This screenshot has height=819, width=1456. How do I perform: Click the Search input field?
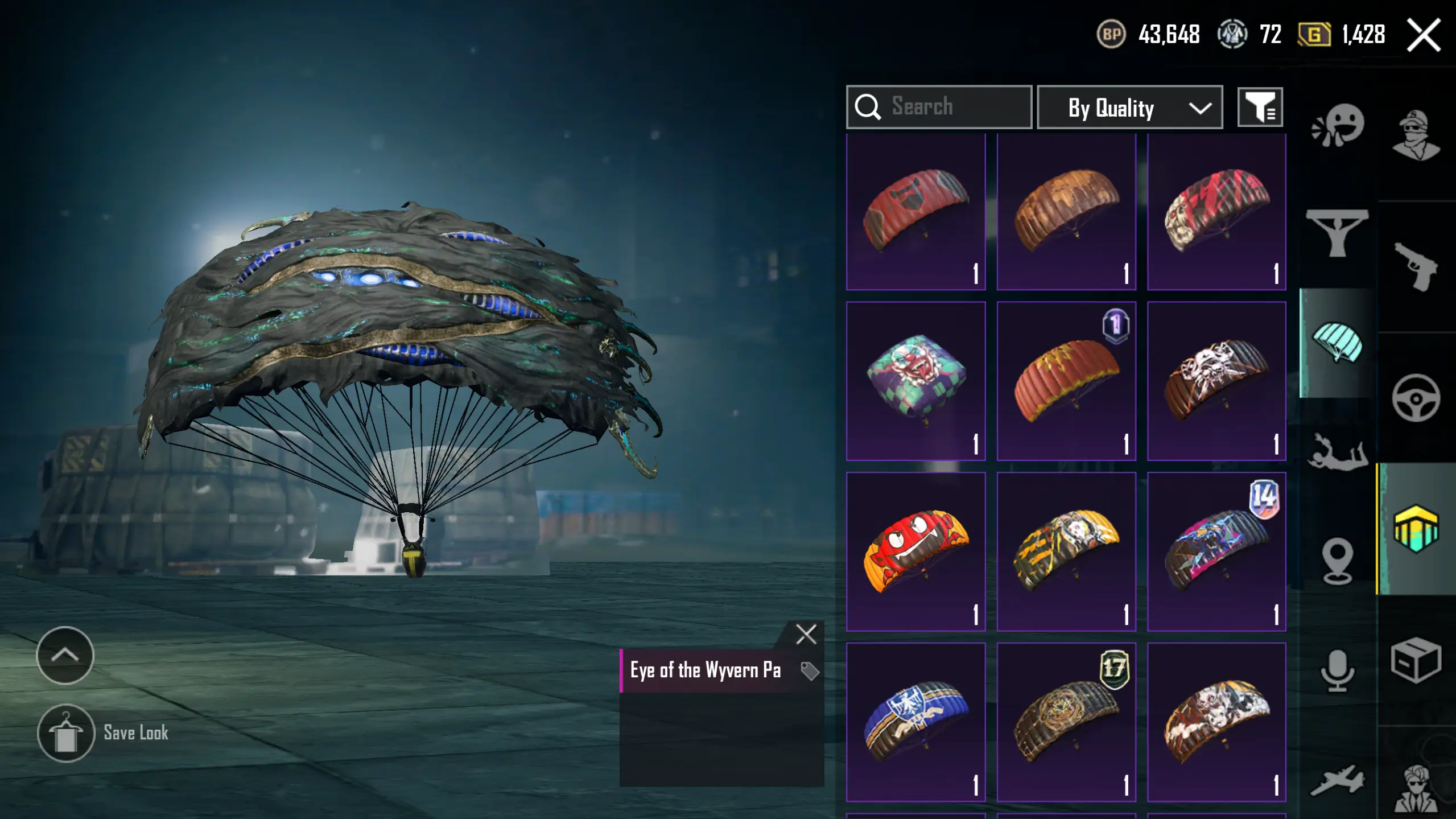(939, 107)
